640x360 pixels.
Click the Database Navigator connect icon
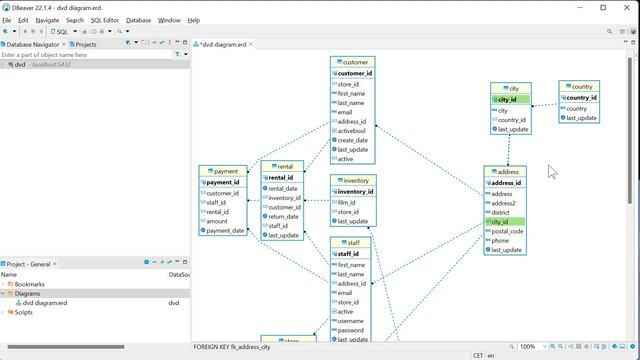tap(128, 43)
